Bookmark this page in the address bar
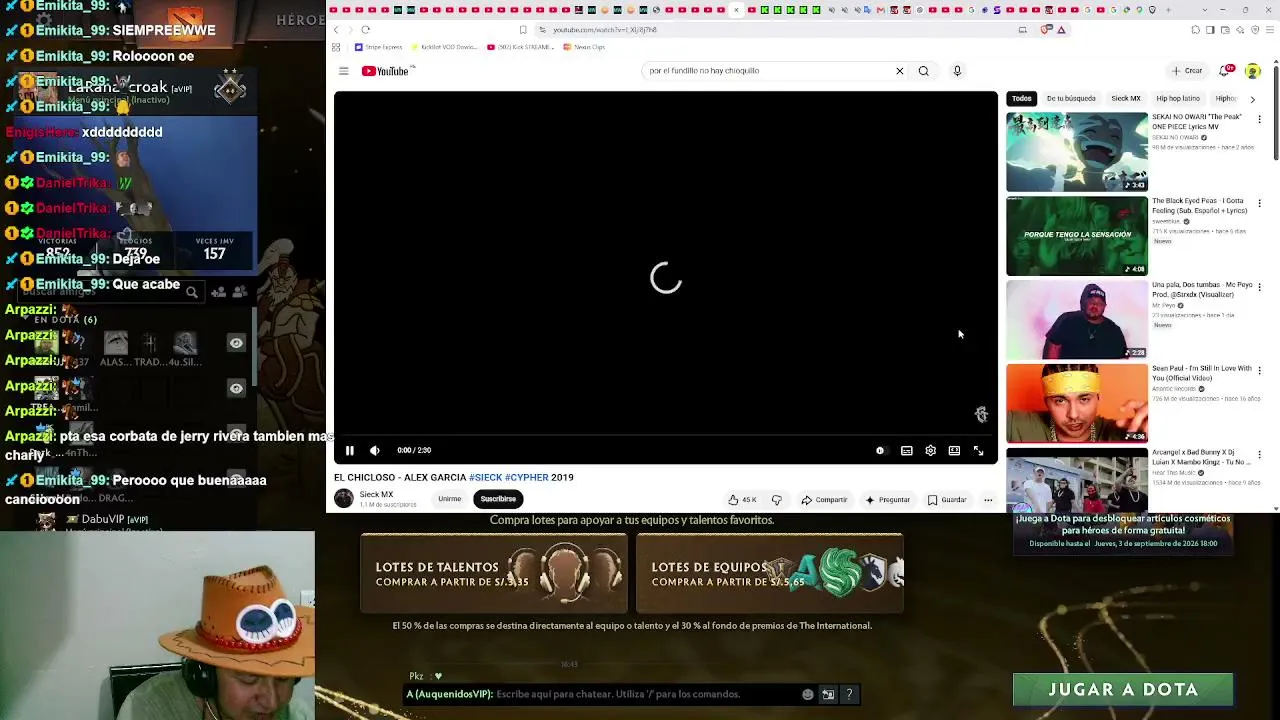Screen dimensions: 1280x720 pyautogui.click(x=522, y=30)
